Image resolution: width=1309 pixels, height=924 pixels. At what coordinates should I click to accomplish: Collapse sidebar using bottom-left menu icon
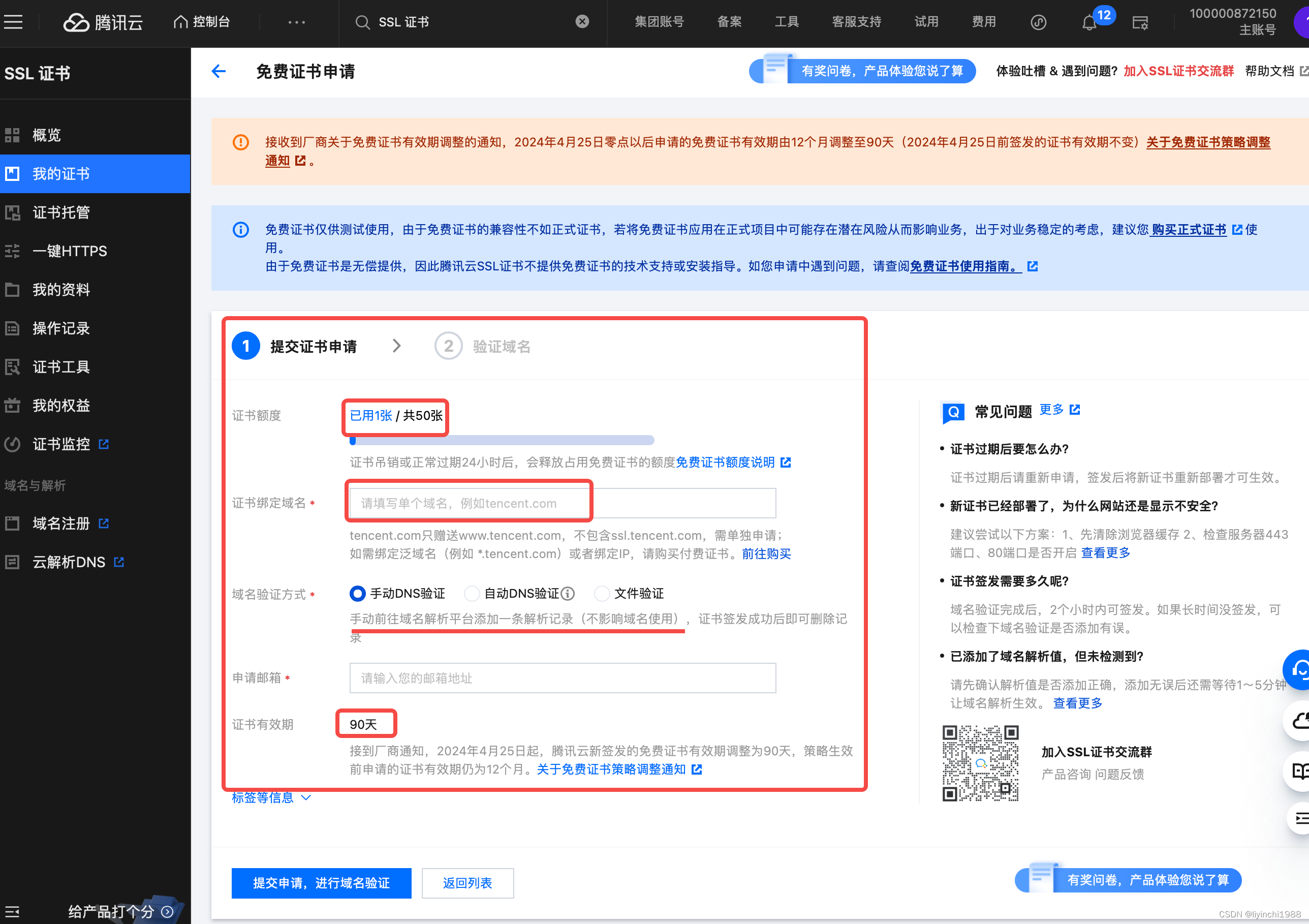(12, 911)
